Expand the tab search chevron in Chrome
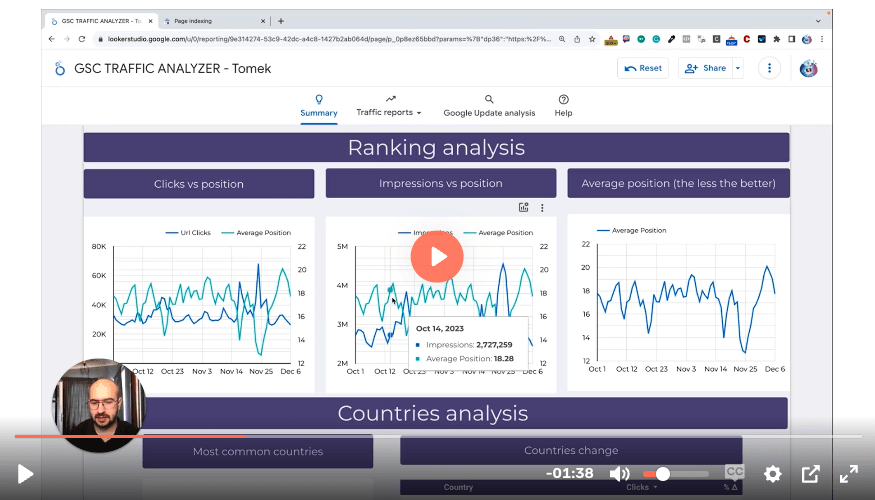Image resolution: width=875 pixels, height=500 pixels. coord(818,21)
